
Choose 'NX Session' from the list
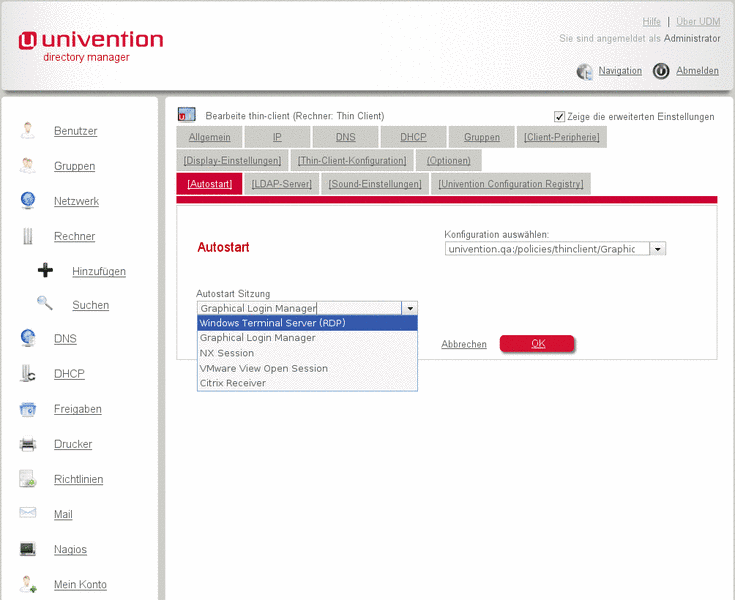click(x=307, y=353)
